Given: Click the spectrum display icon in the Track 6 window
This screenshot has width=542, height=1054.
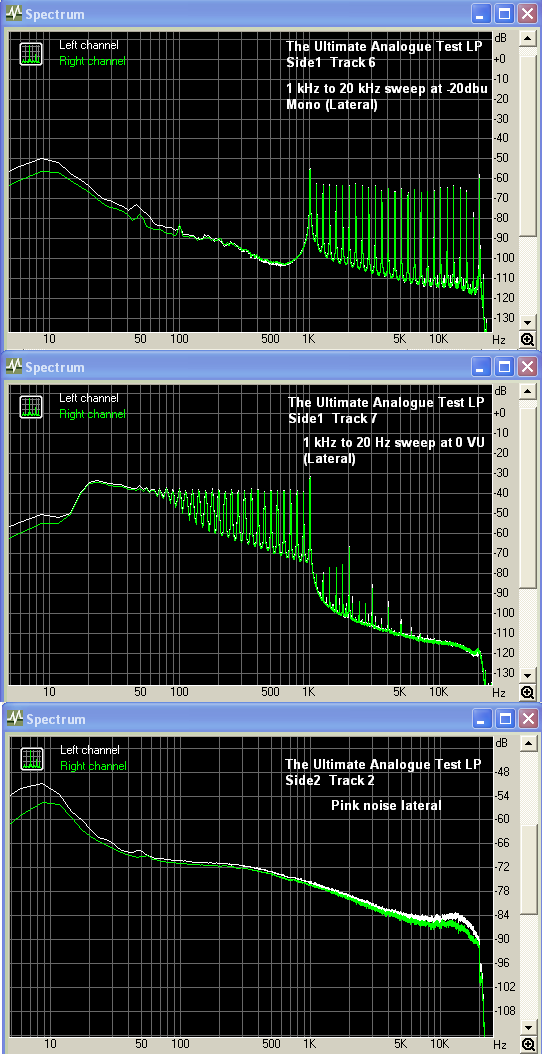Looking at the screenshot, I should tap(31, 54).
